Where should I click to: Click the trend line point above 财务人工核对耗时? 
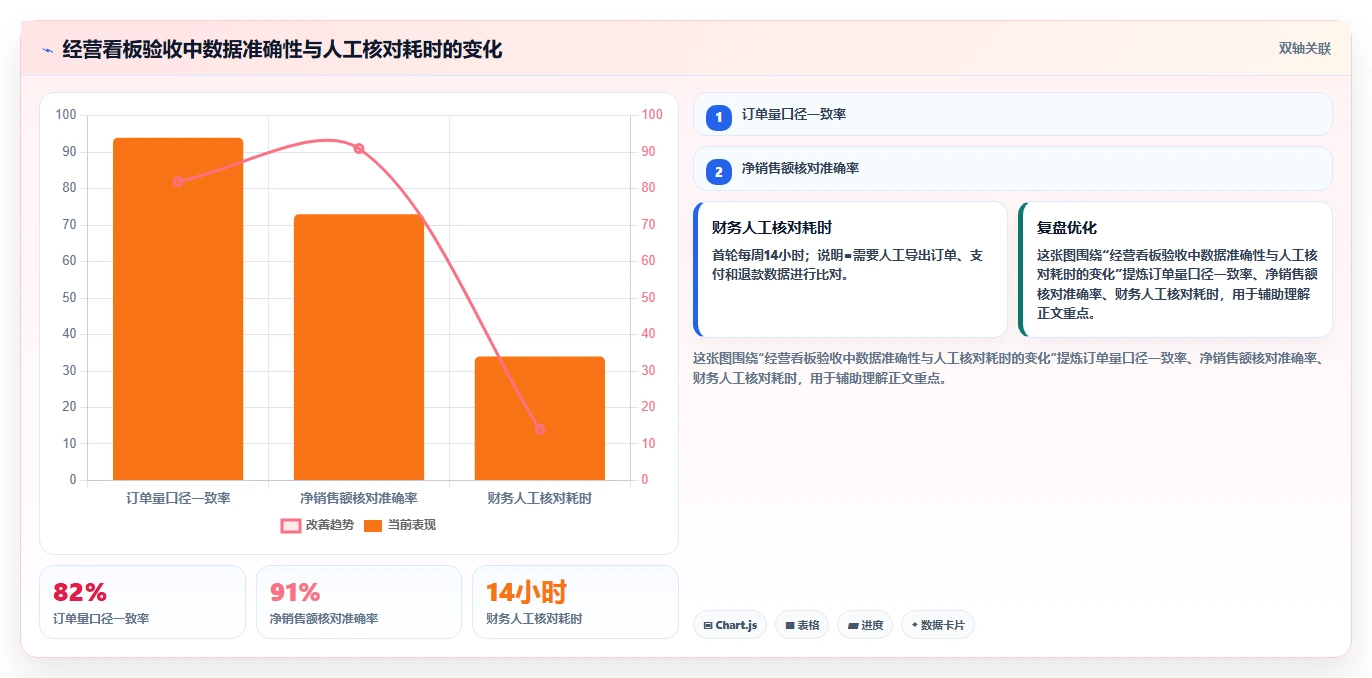tap(540, 429)
